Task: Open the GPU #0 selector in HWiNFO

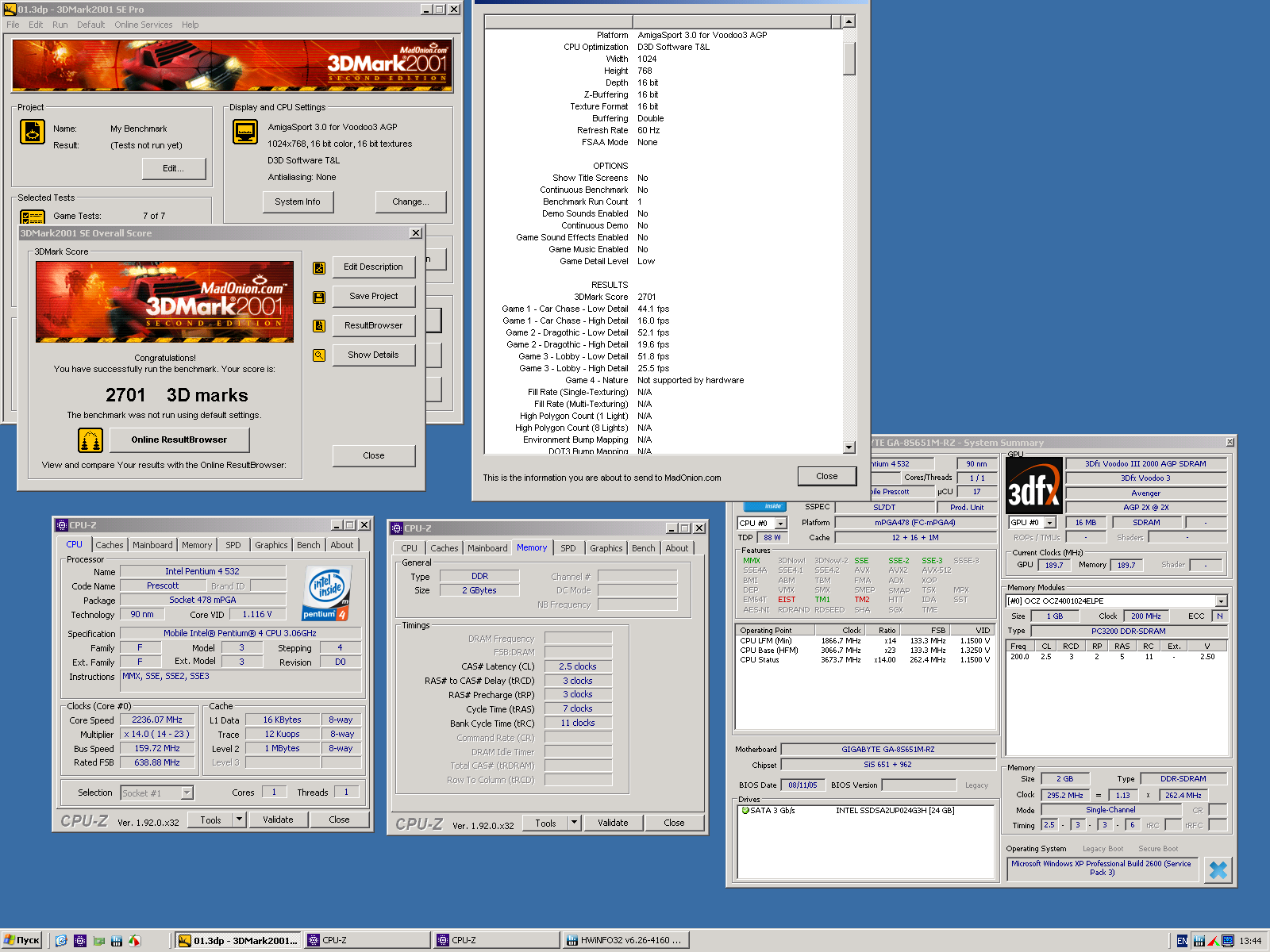Action: pyautogui.click(x=1050, y=523)
